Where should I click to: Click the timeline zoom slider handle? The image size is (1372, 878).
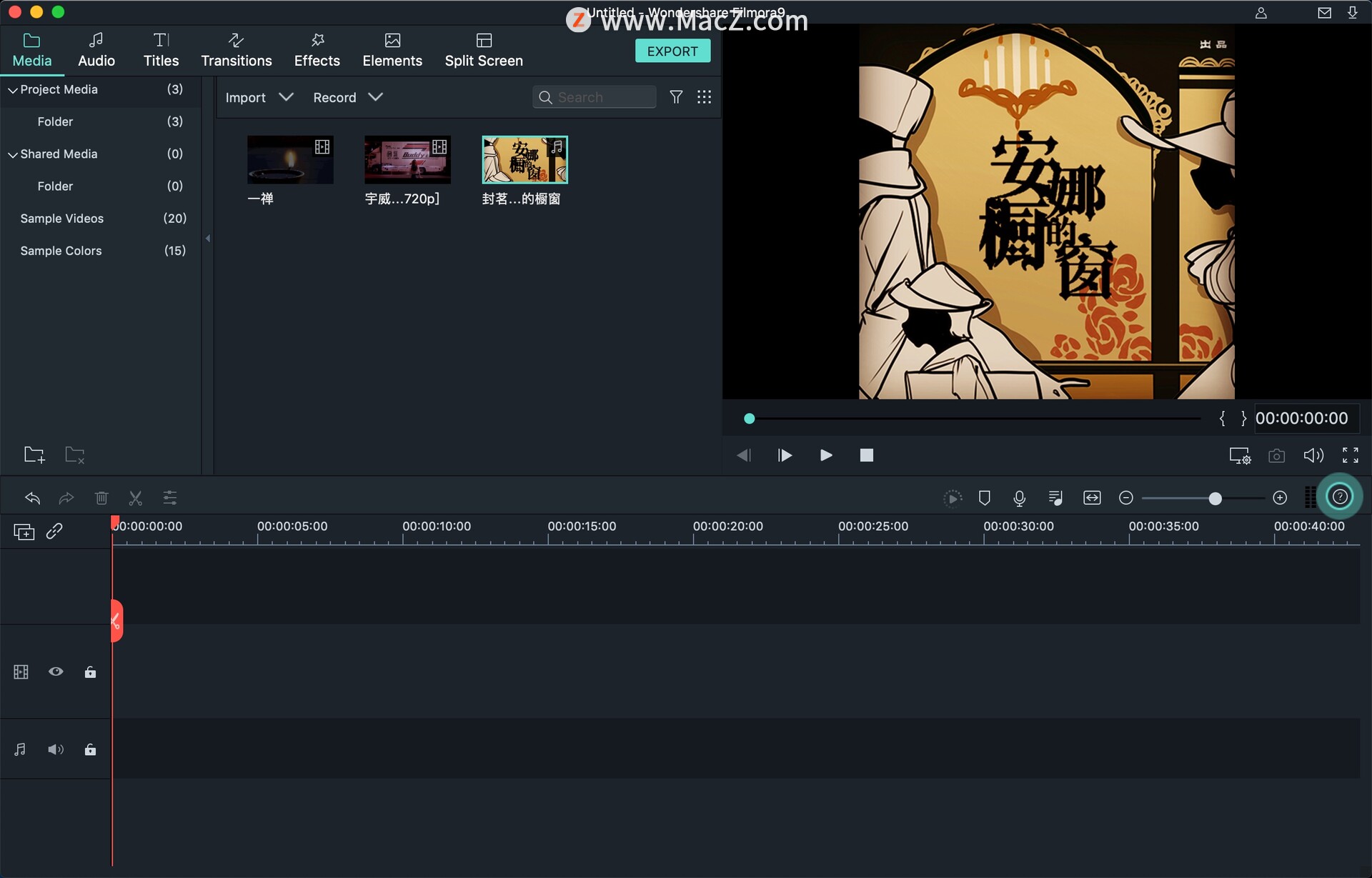point(1215,498)
